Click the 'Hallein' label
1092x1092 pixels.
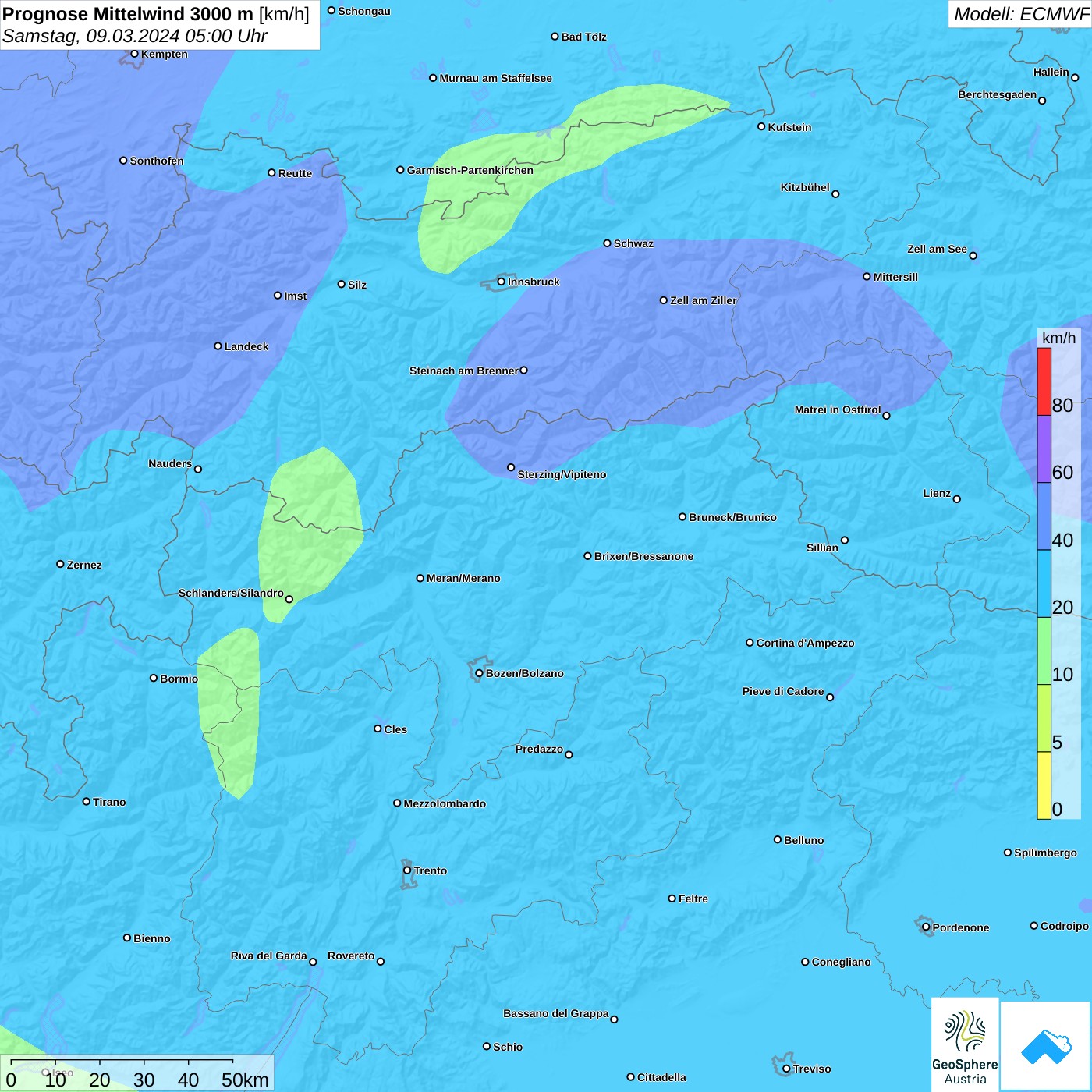tap(1051, 72)
